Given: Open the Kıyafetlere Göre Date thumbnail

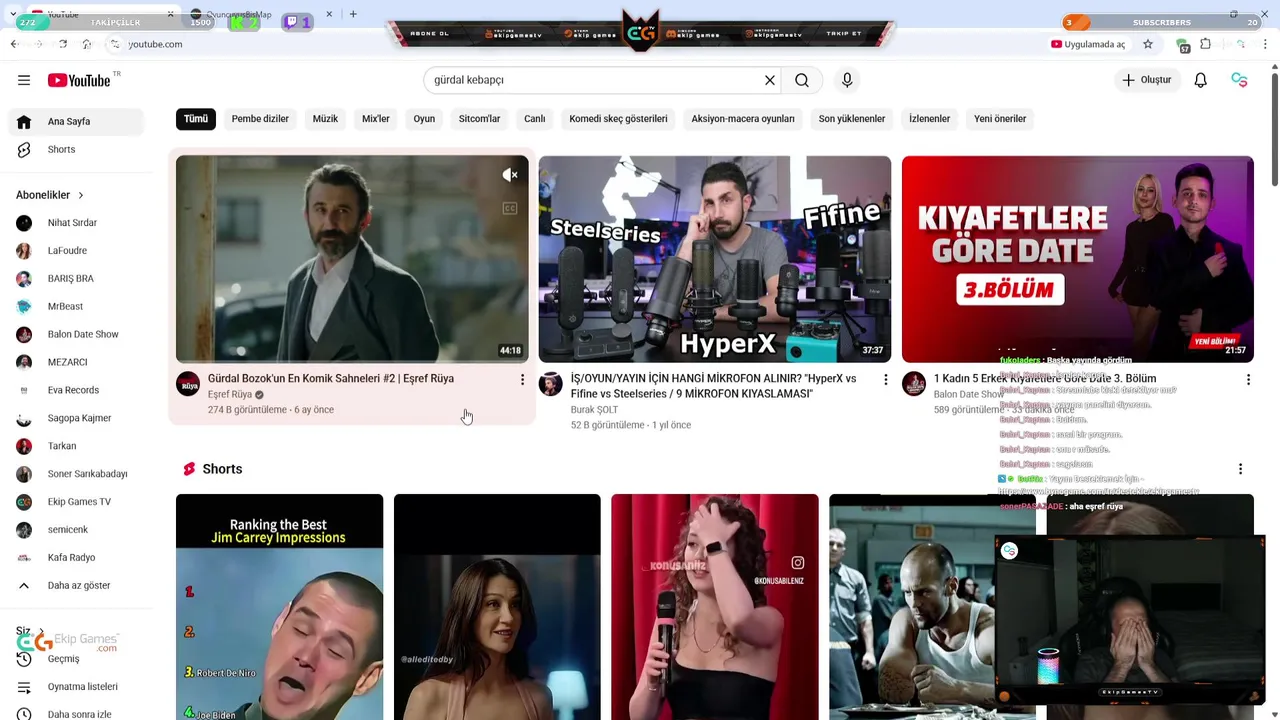Looking at the screenshot, I should pyautogui.click(x=1078, y=259).
